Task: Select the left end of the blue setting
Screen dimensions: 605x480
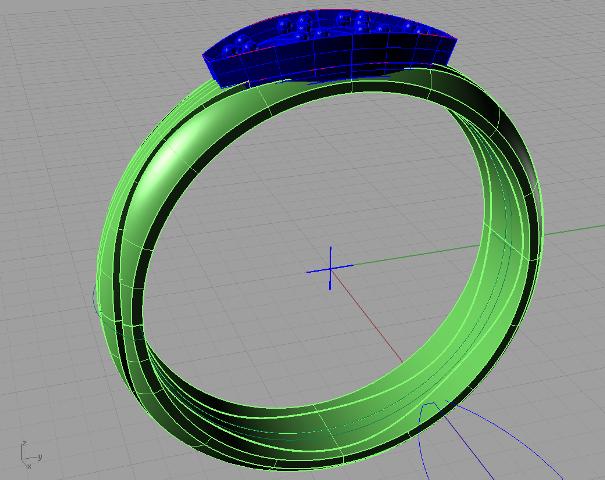Action: tap(216, 58)
